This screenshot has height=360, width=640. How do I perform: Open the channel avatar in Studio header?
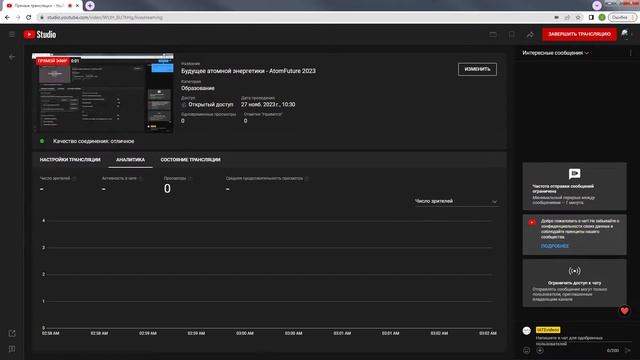(x=625, y=34)
